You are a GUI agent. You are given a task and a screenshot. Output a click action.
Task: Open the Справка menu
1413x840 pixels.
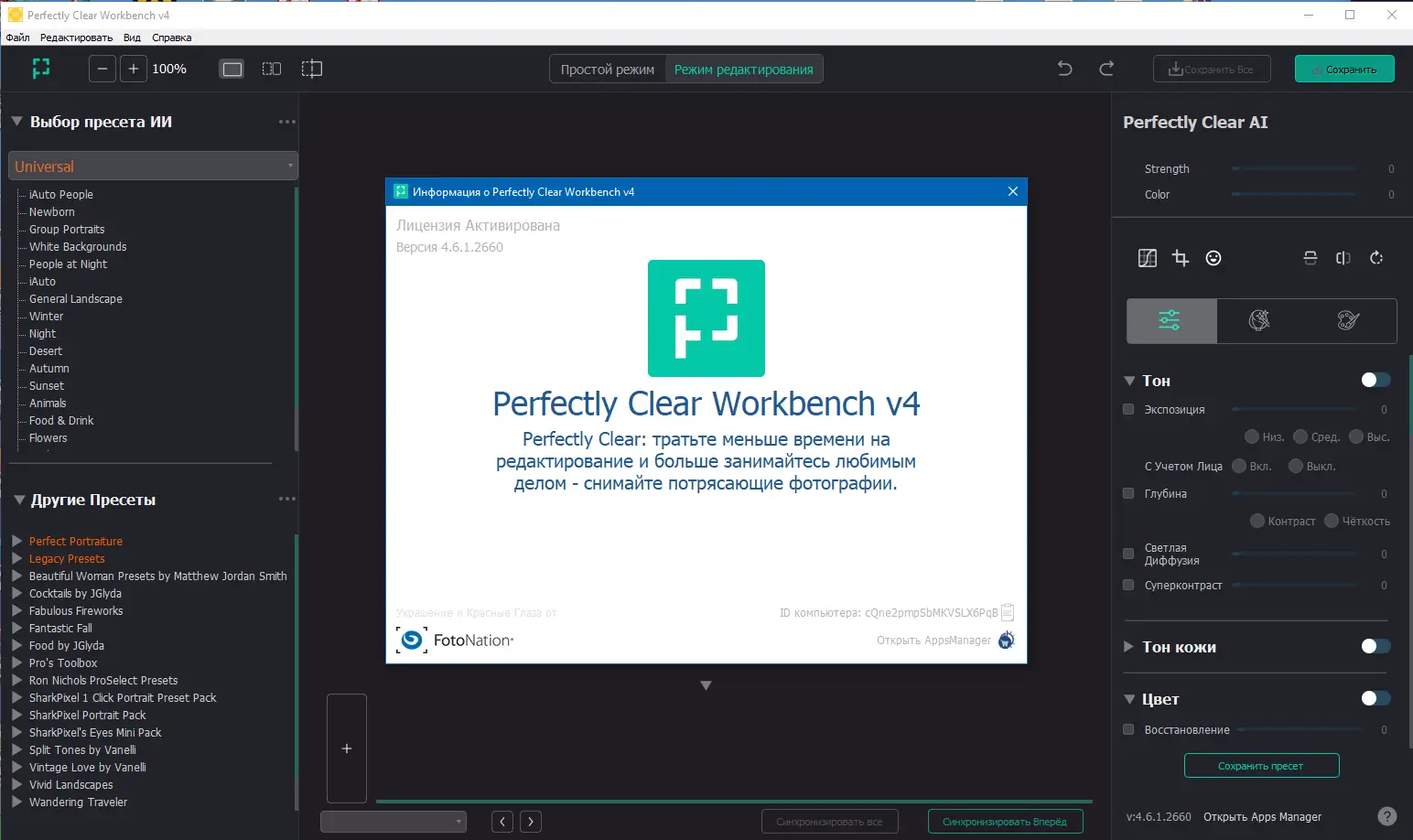click(172, 38)
